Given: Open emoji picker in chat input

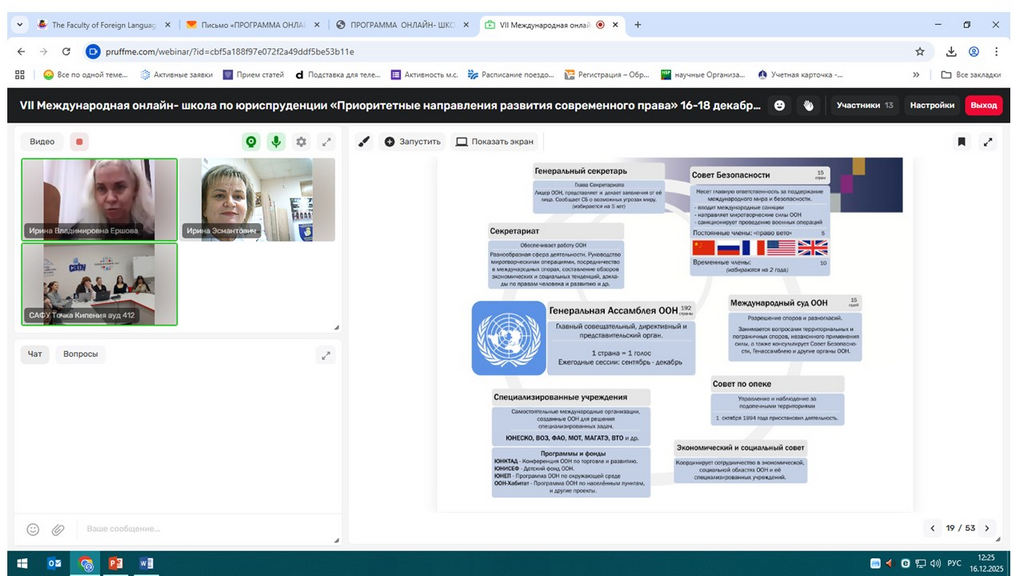Looking at the screenshot, I should tap(33, 528).
